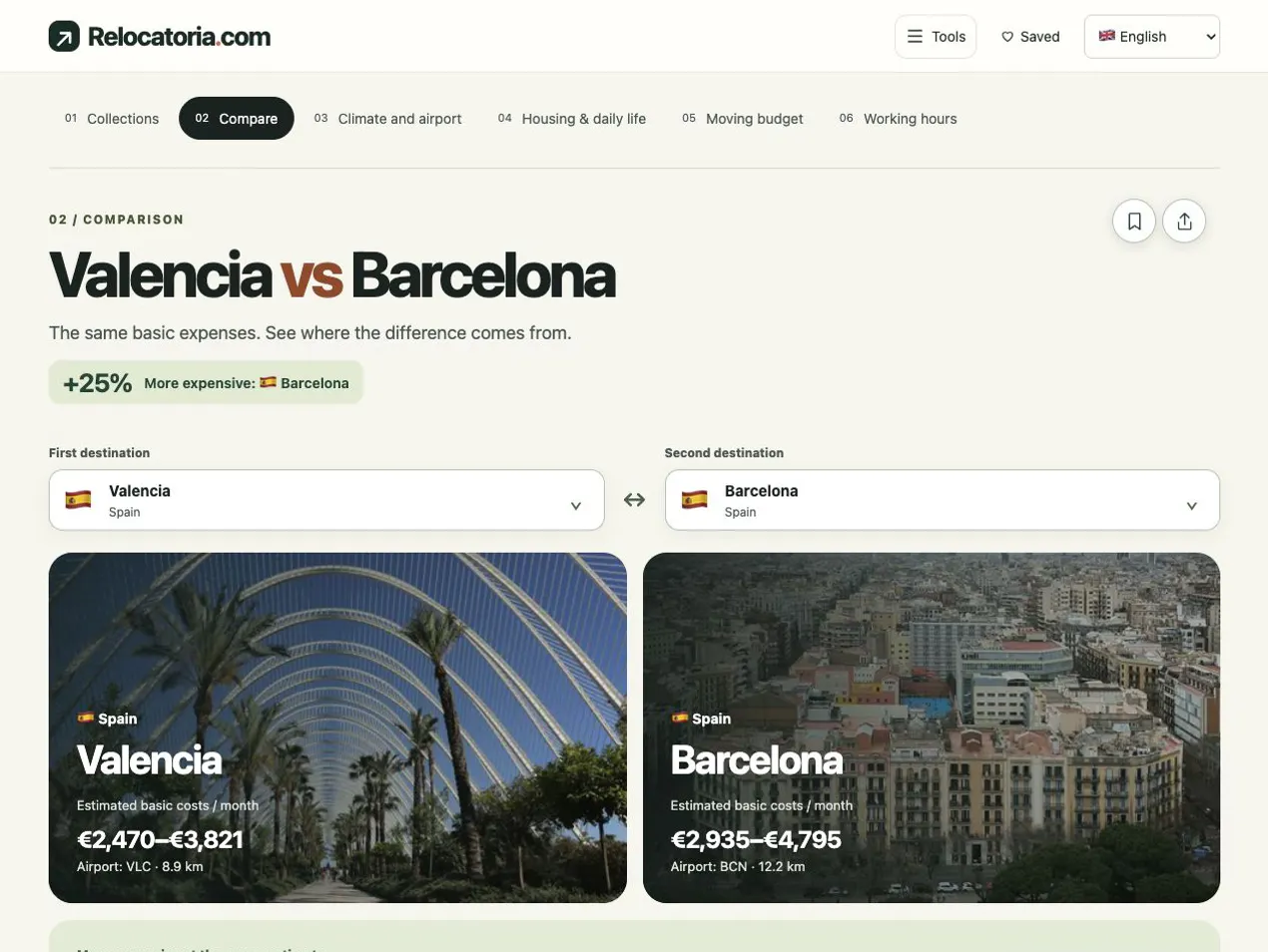Open the Moving budget tab
This screenshot has width=1268, height=952.
coord(743,119)
